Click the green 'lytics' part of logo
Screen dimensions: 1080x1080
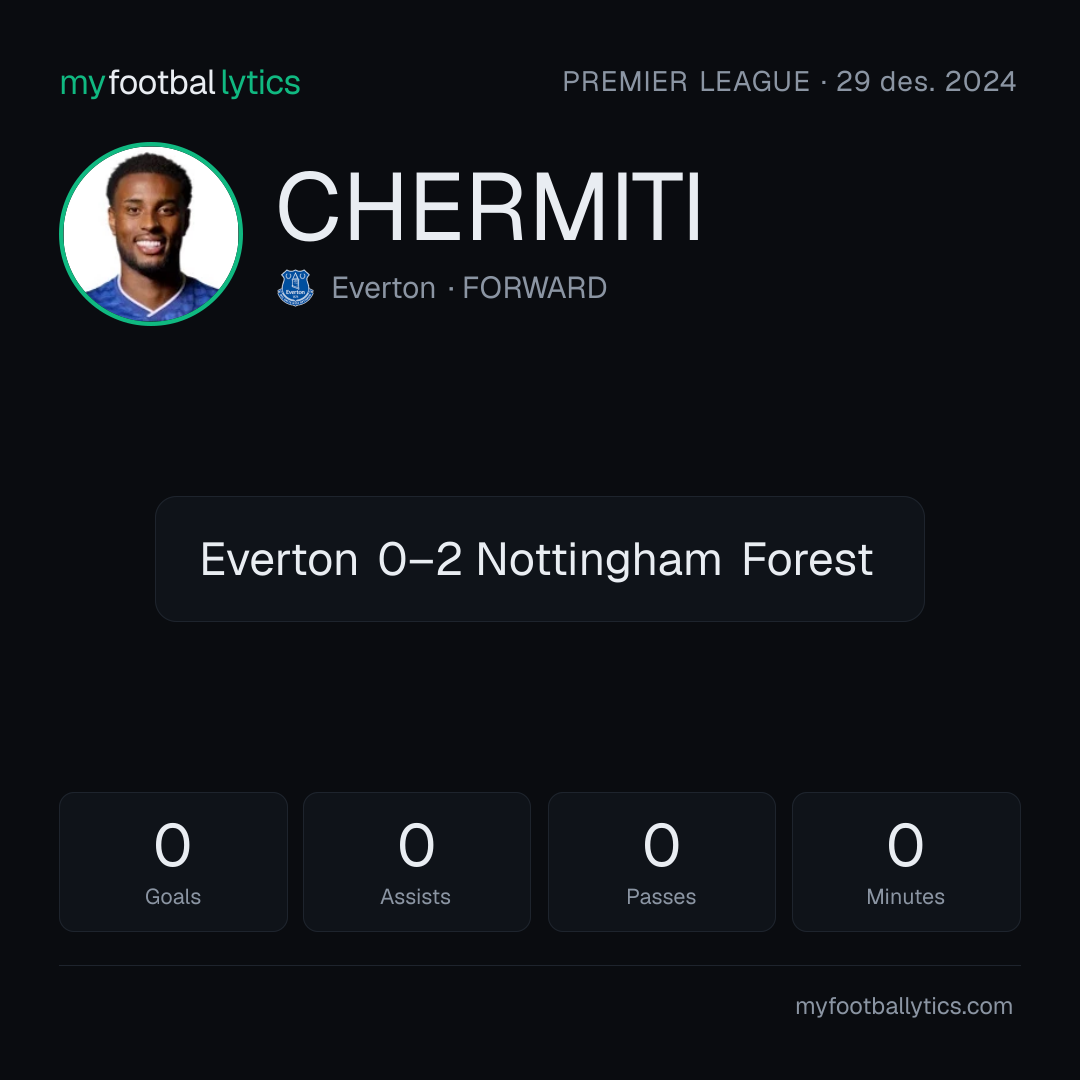point(260,83)
